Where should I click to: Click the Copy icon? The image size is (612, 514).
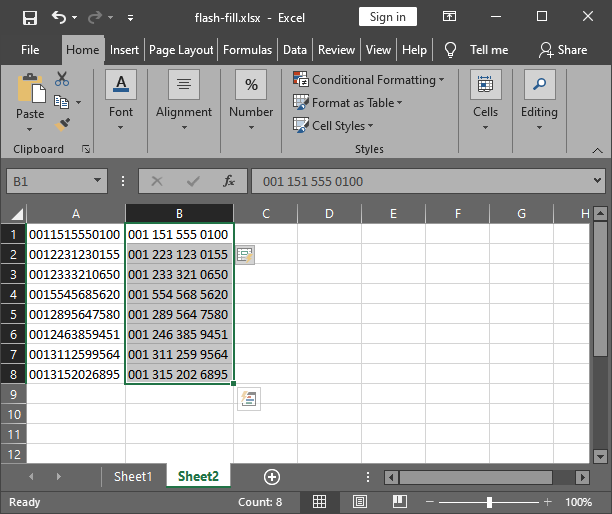pos(61,102)
